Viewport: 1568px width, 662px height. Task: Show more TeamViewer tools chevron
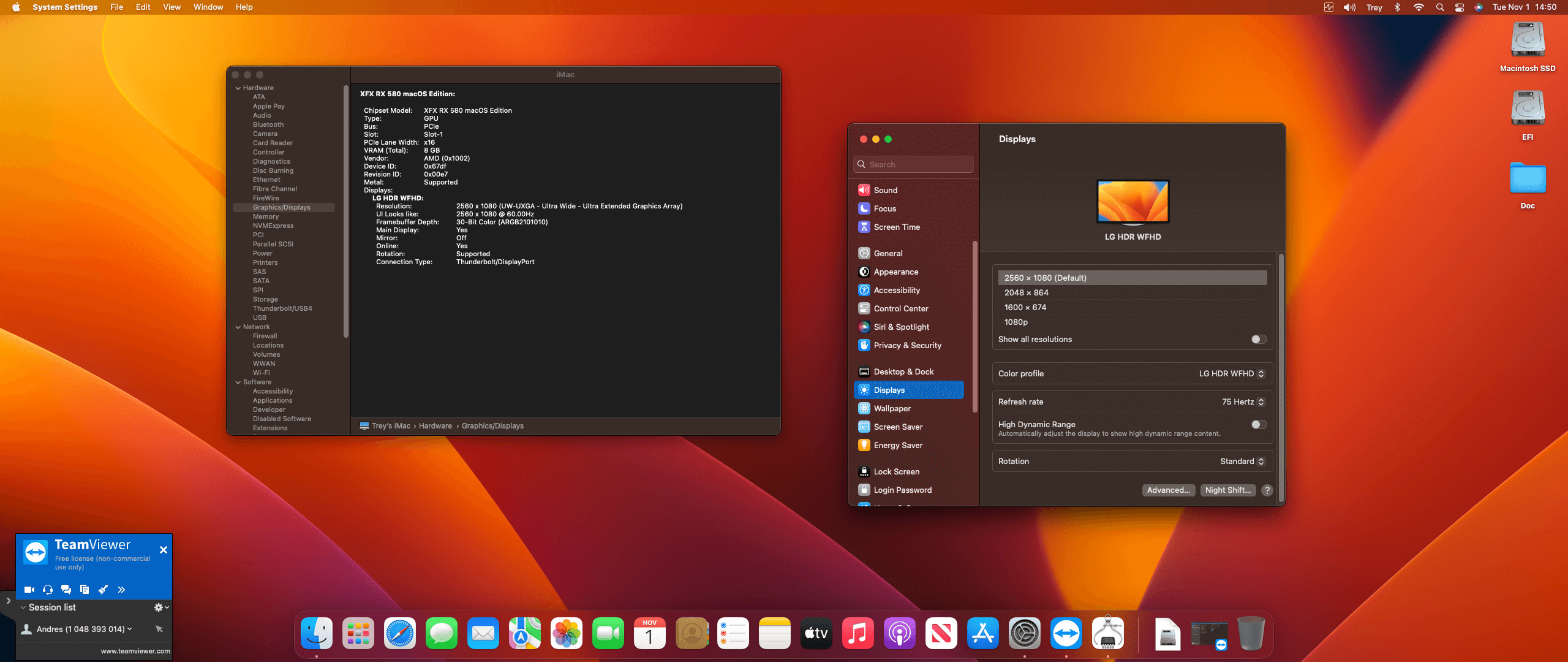click(121, 590)
